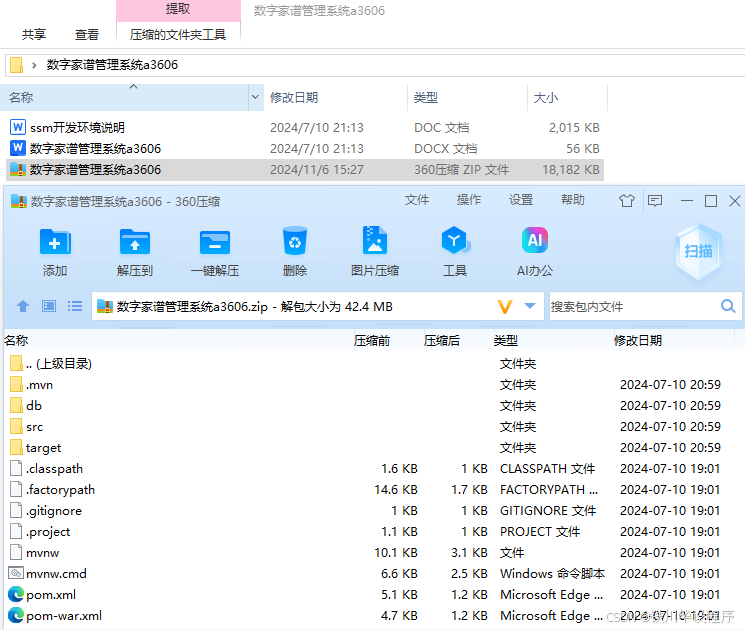
Task: Sort by 修改日期 column in Explorer
Action: pos(335,97)
